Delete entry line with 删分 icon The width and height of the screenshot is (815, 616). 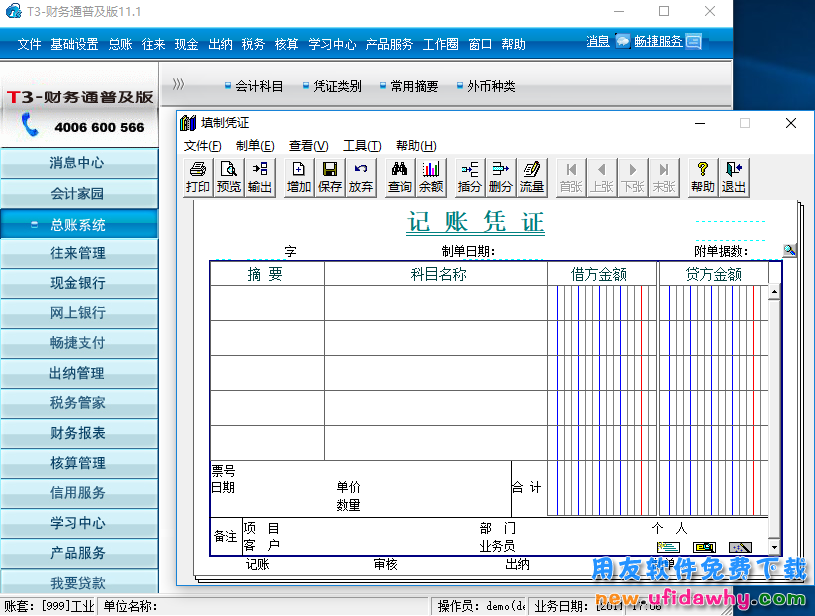pos(500,177)
